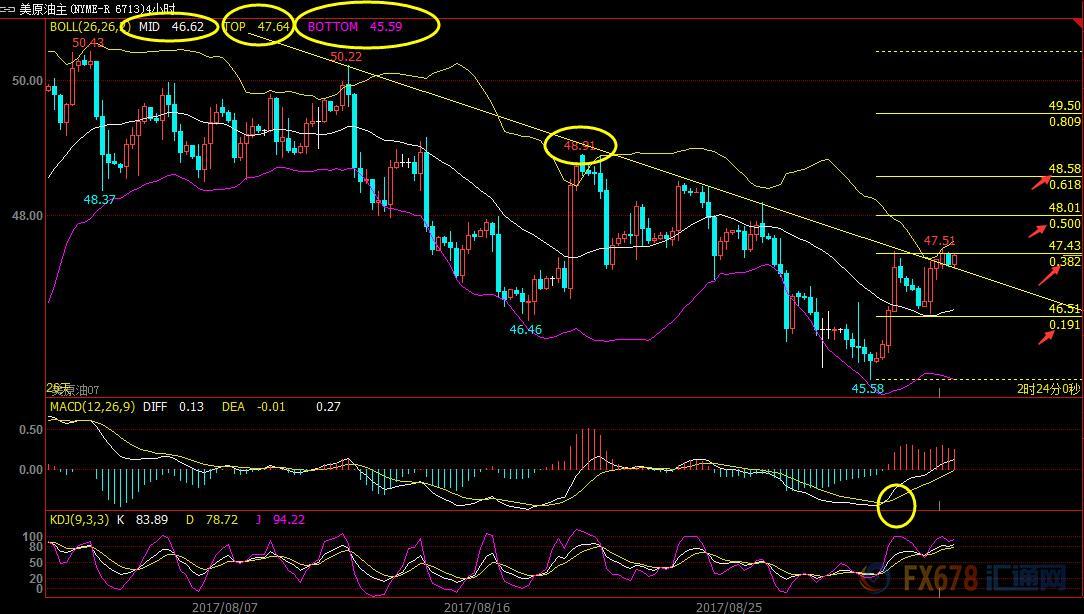Viewport: 1084px width, 614px height.
Task: Click the red arrow beside the 0.191 level
Action: click(1046, 337)
